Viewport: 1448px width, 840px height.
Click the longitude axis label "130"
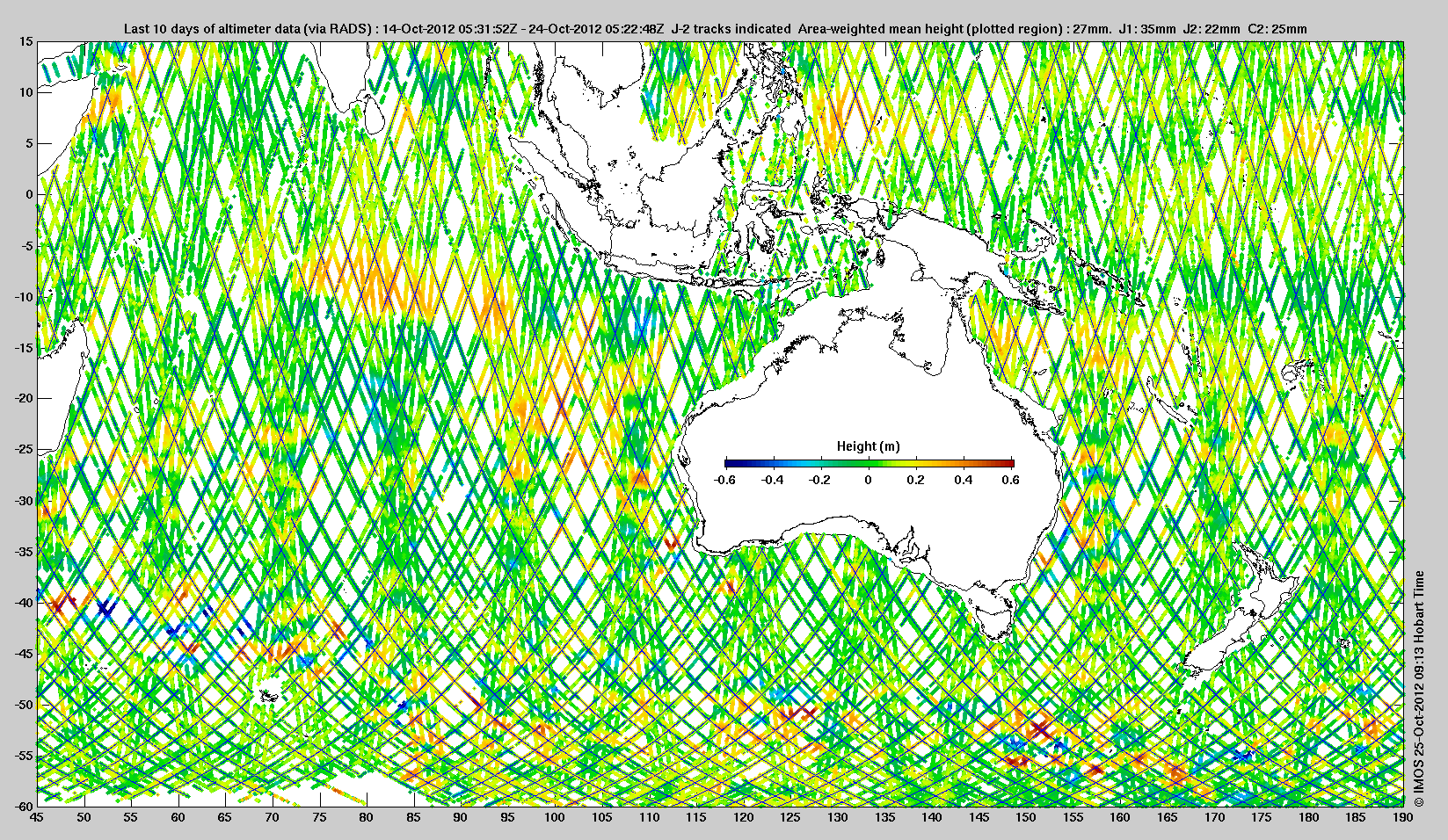click(838, 817)
